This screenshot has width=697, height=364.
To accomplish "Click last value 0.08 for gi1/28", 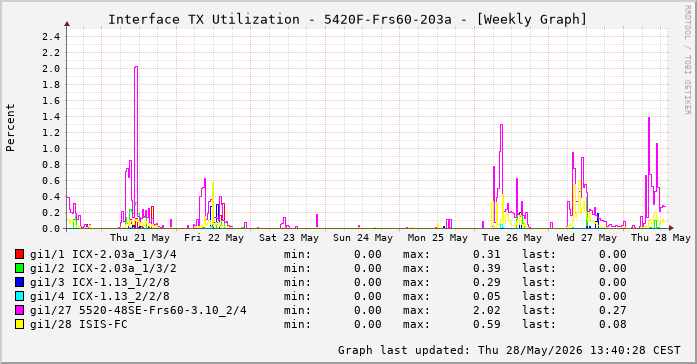I will click(x=613, y=324).
